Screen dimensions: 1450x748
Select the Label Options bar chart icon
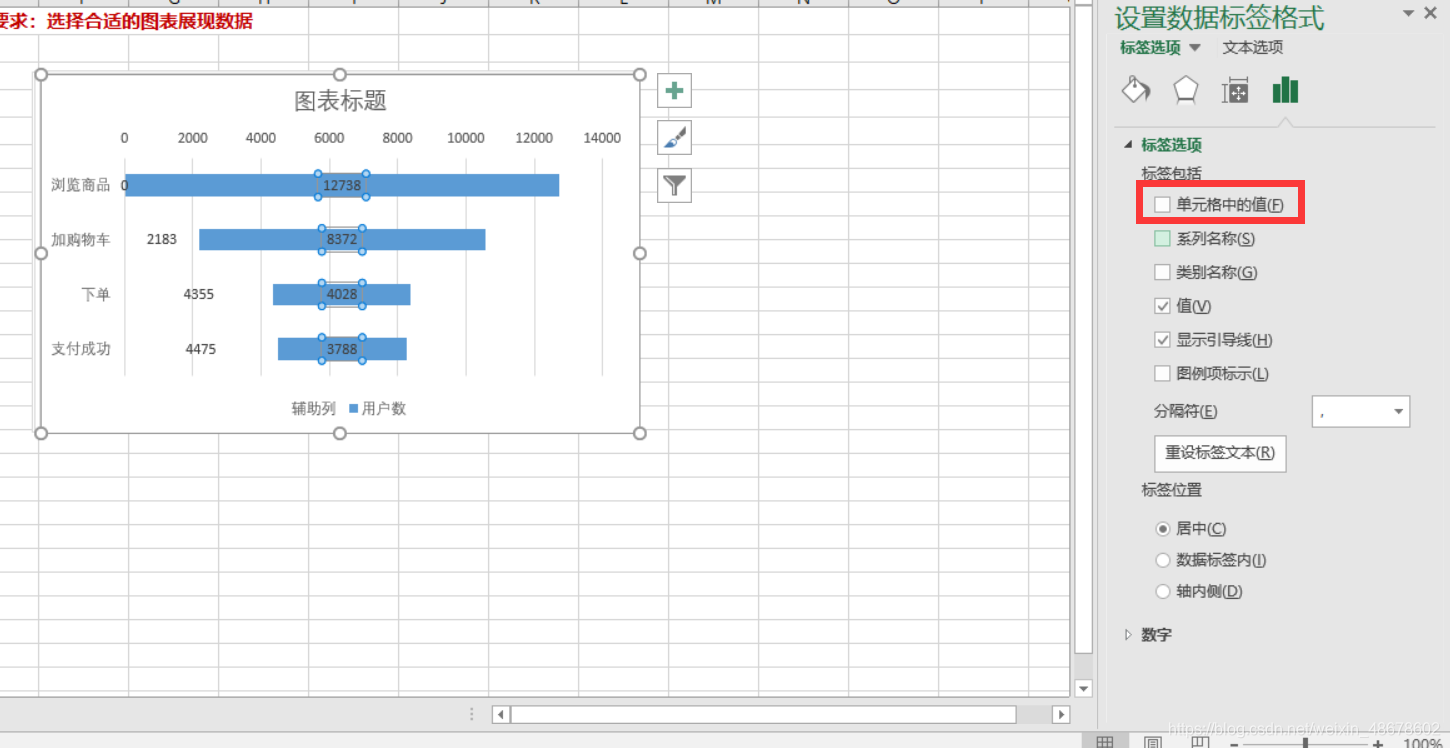1285,91
